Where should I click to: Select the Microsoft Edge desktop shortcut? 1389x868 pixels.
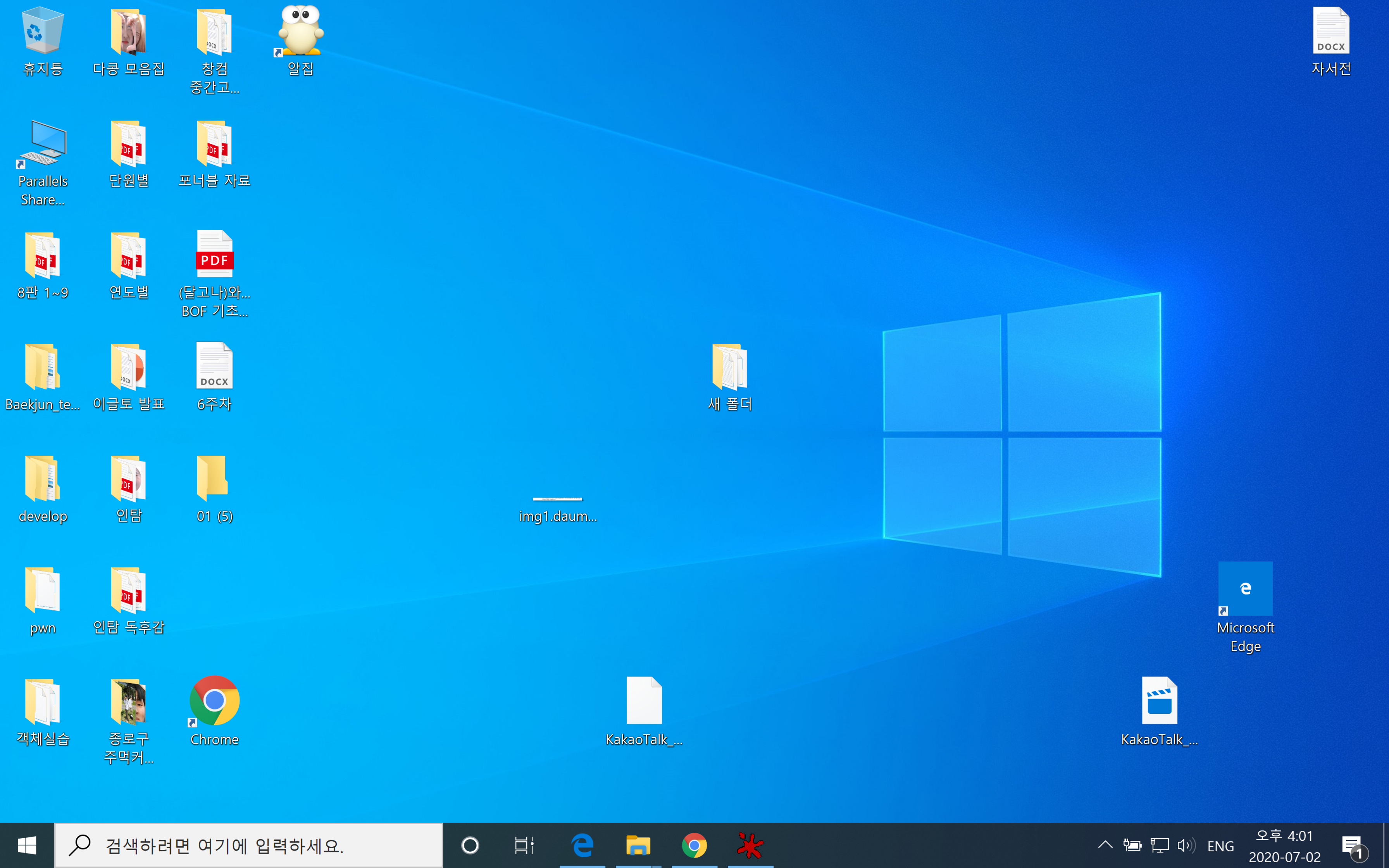[1245, 589]
